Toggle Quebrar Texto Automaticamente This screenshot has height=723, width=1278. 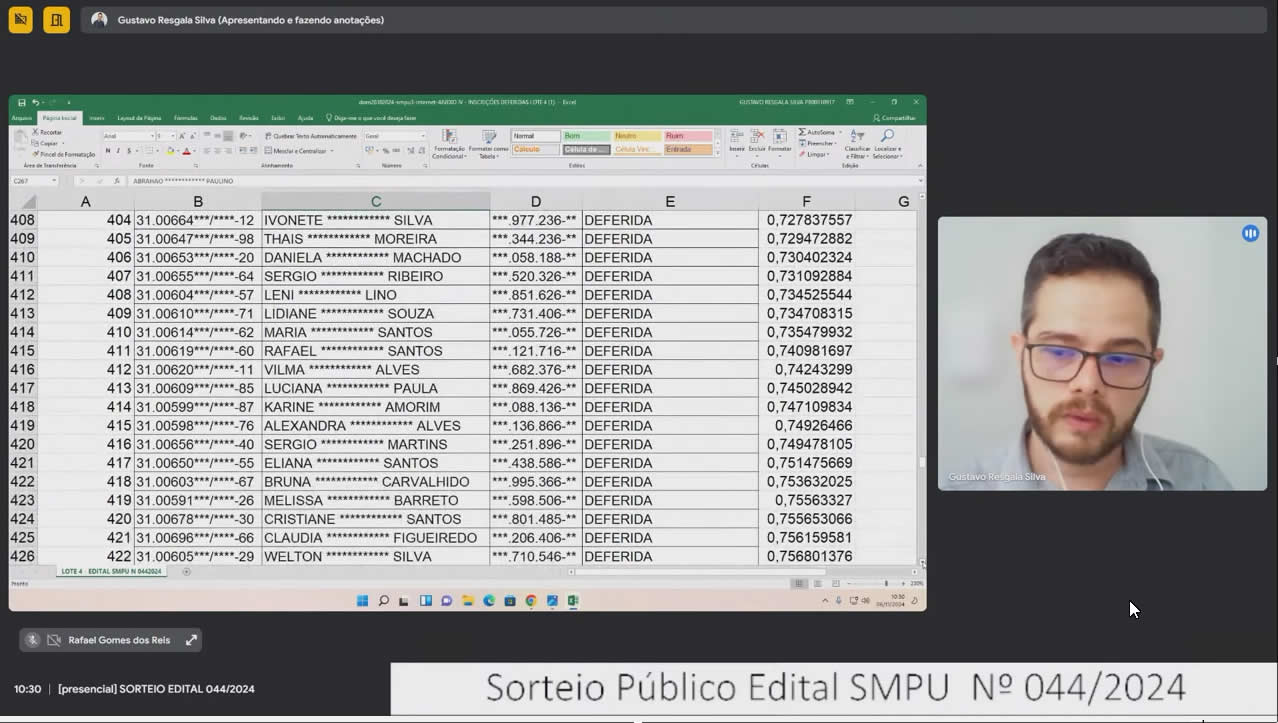pyautogui.click(x=310, y=136)
